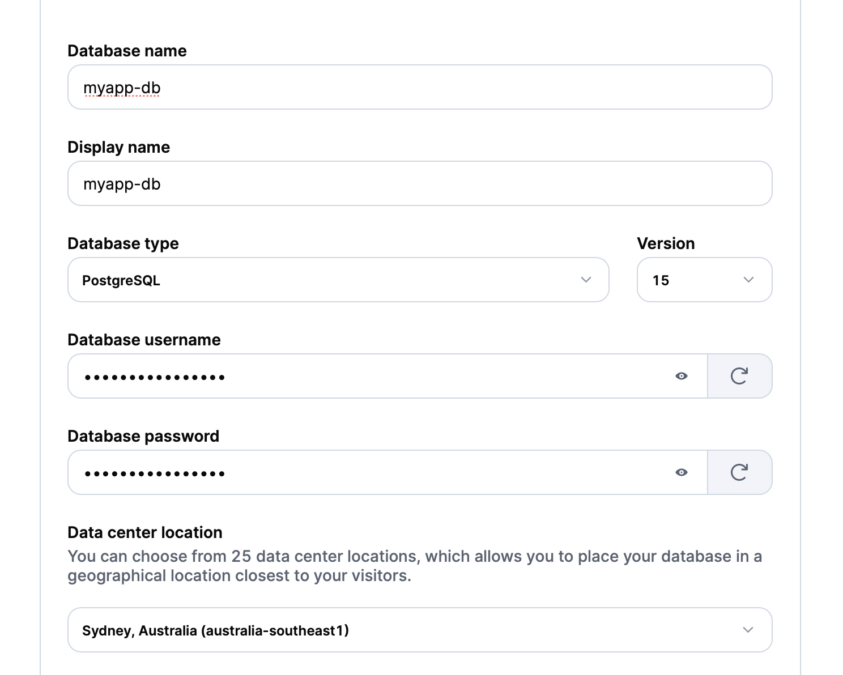Click the "Version" label
This screenshot has width=843, height=675.
click(665, 243)
